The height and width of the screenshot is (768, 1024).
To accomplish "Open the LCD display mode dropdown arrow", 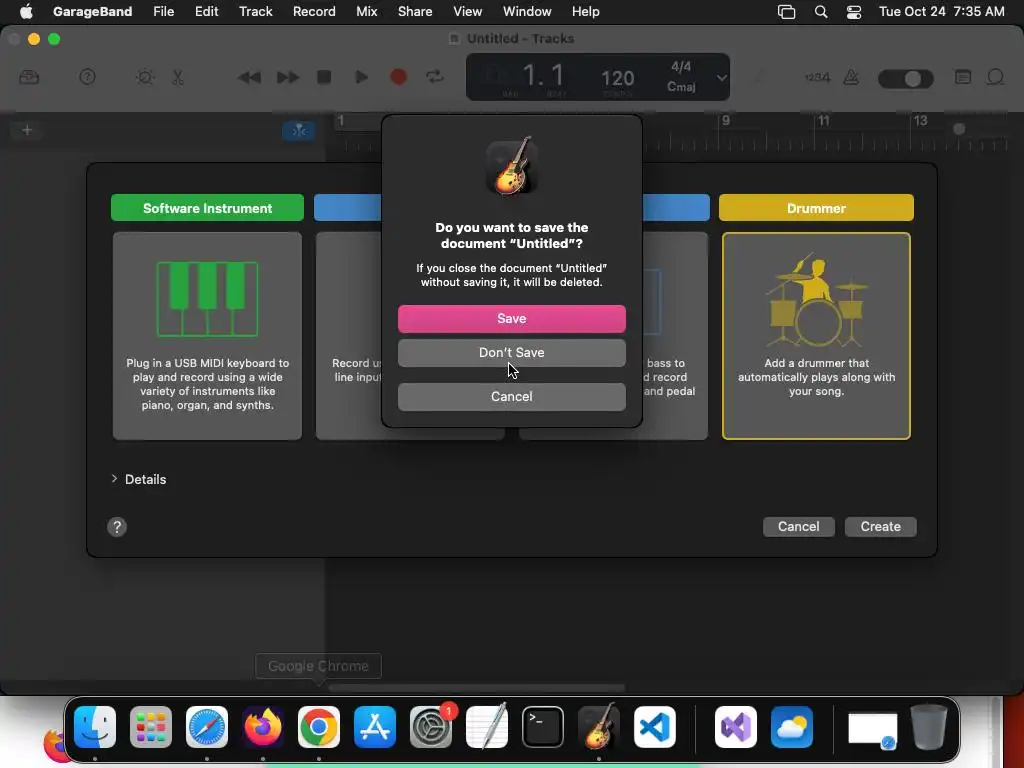I will [x=721, y=78].
